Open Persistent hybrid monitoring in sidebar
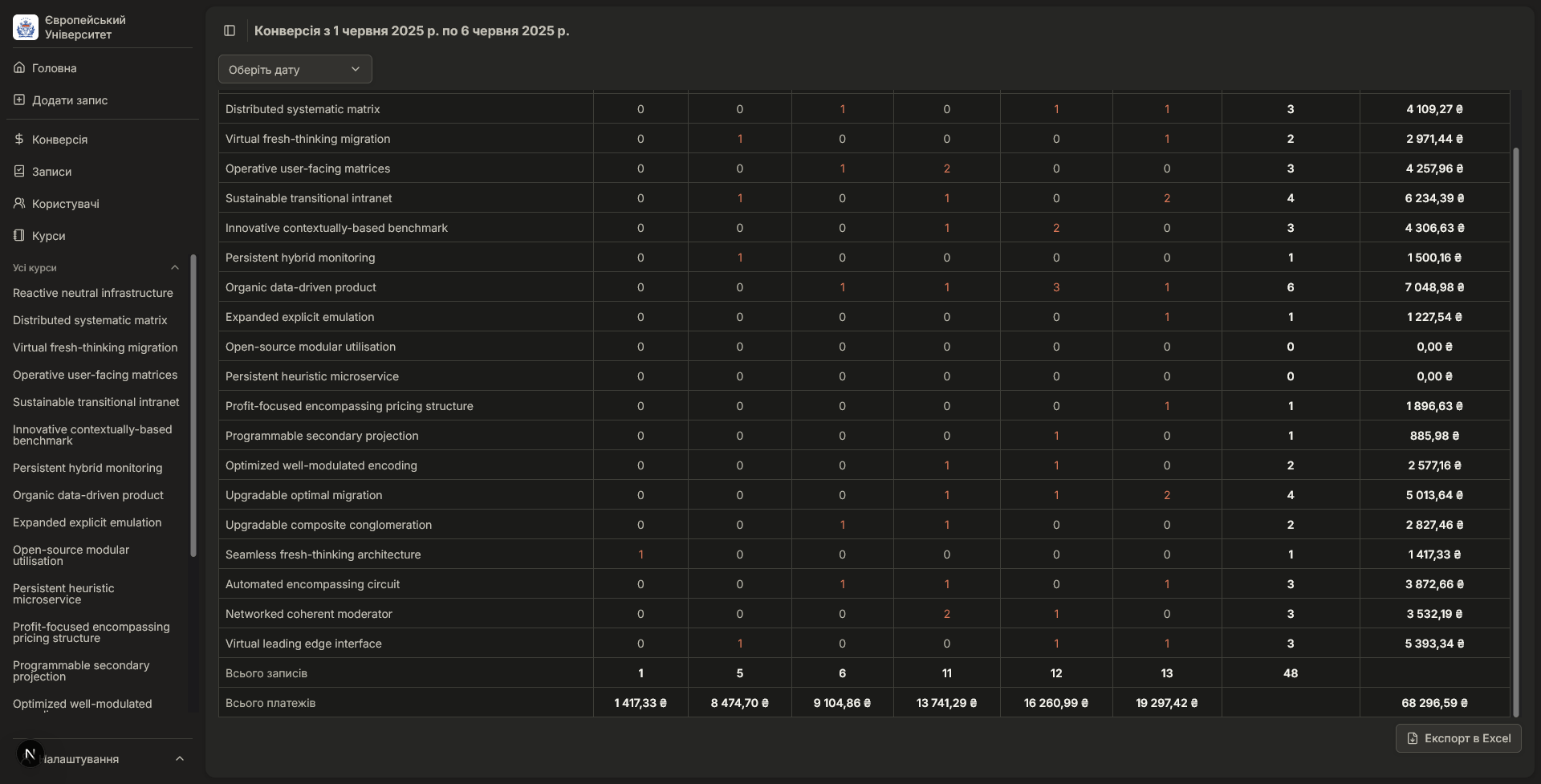This screenshot has height=784, width=1541. [x=87, y=469]
